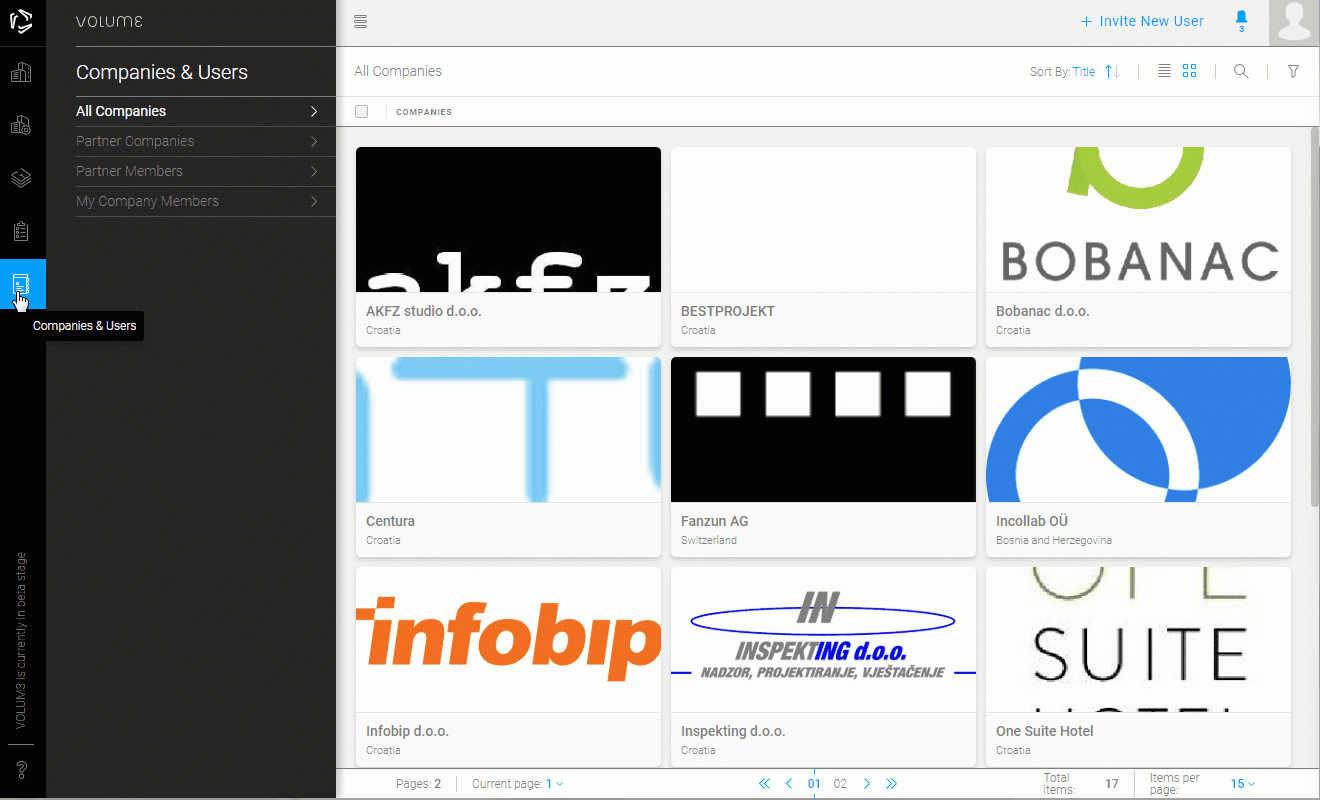Click the BESTPROJEKT company name
This screenshot has width=1320, height=800.
point(728,311)
